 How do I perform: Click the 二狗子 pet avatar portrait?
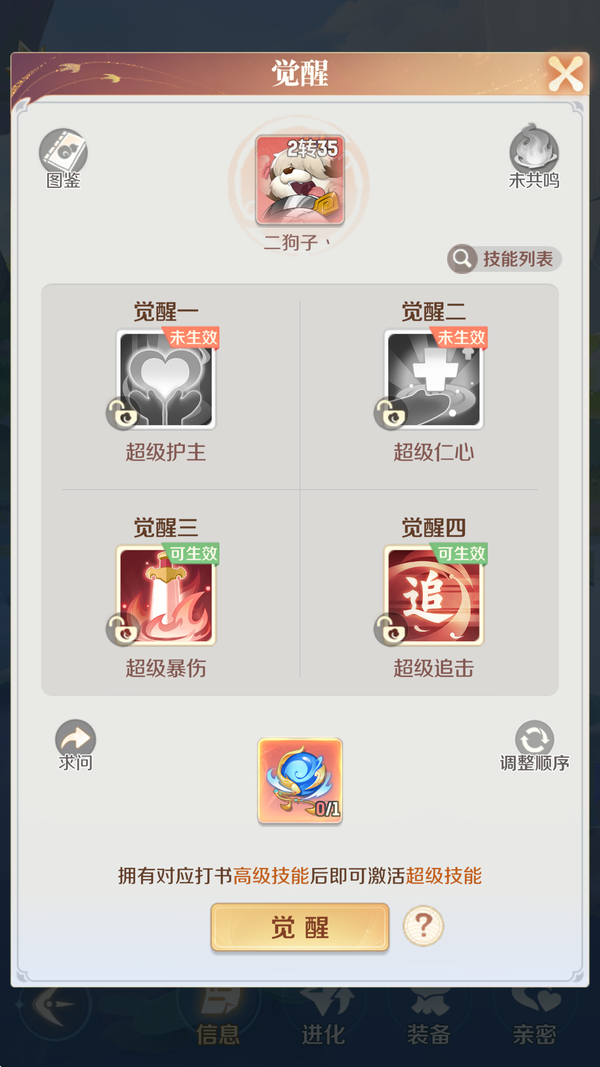tap(300, 180)
